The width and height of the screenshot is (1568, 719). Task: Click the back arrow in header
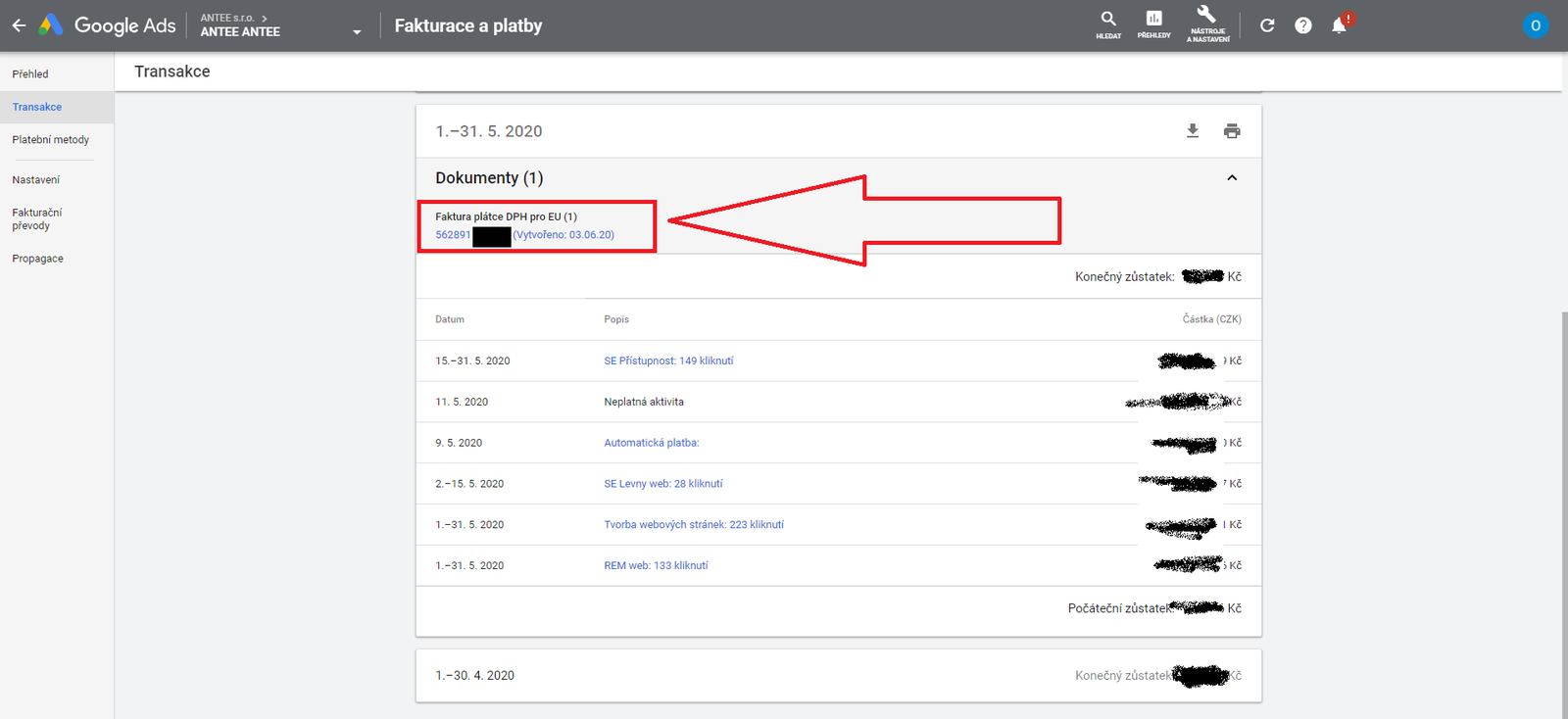(19, 25)
